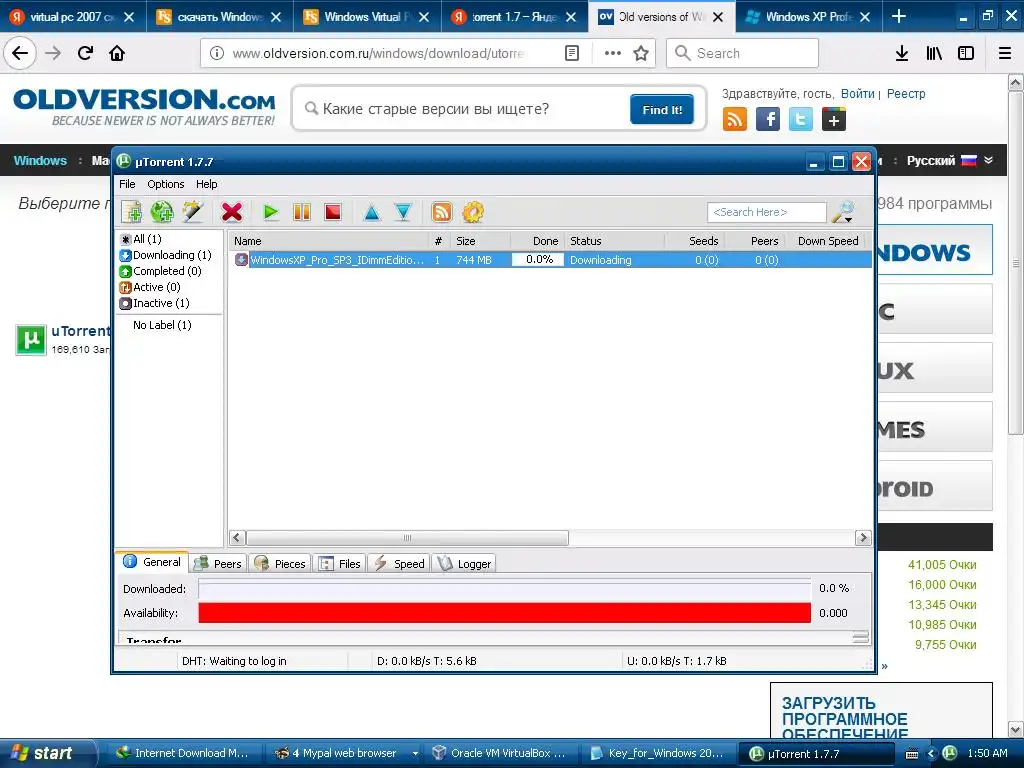
Task: Click the Find It! button on Oldversion
Action: tap(662, 110)
